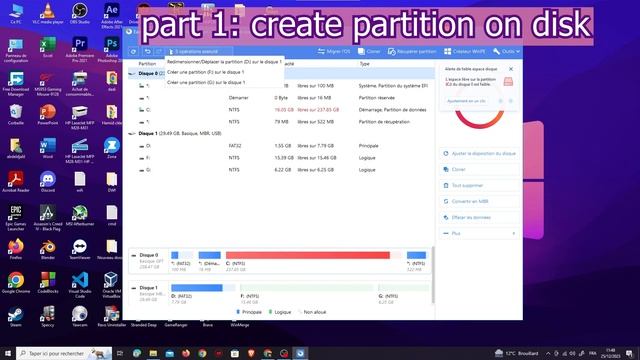The height and width of the screenshot is (360, 640).
Task: Collapse the Disque 0 tree row
Action: [131, 73]
